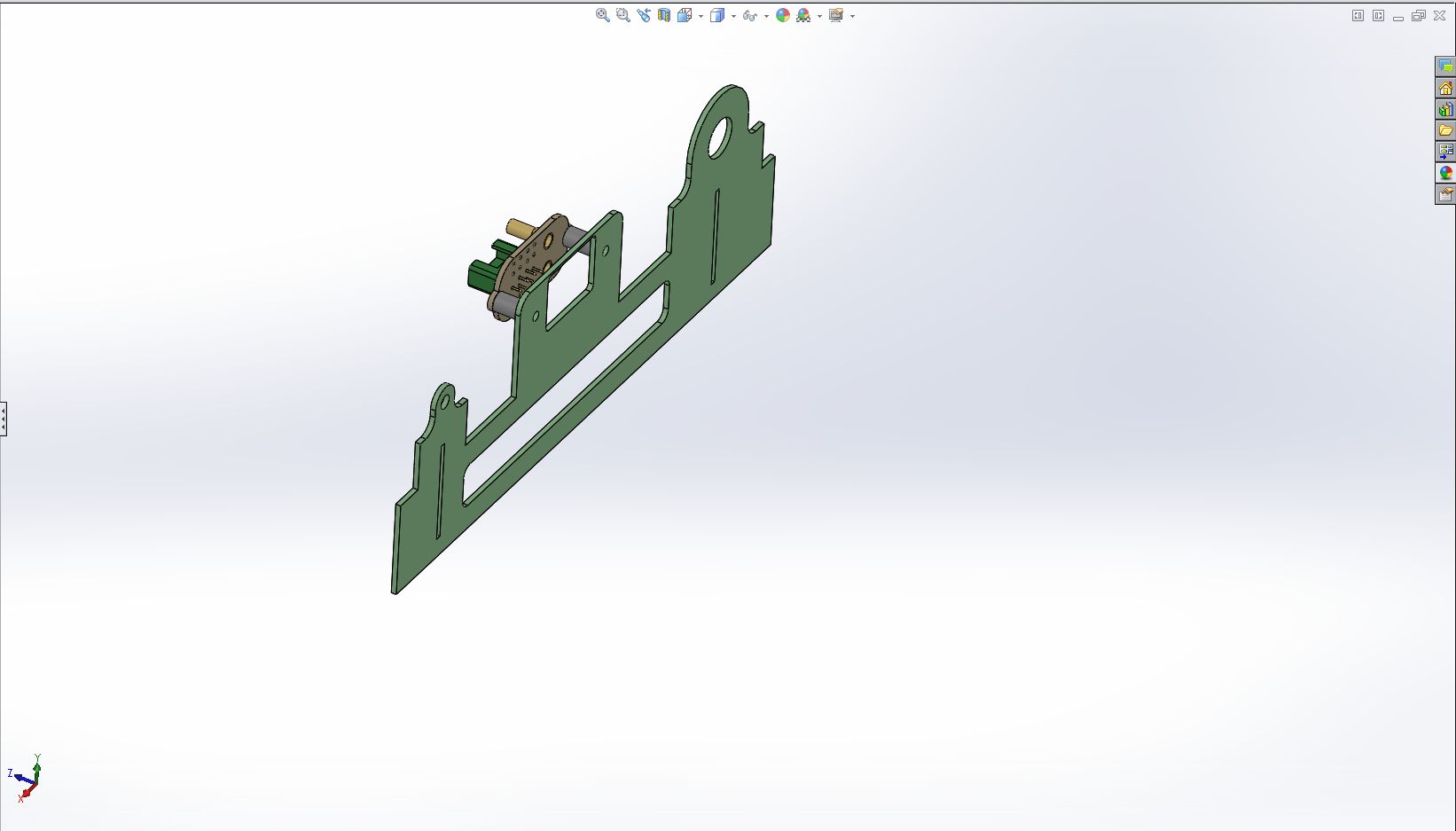Screen dimensions: 1456x831
Task: Click the Display Style cube icon
Action: coord(717,15)
